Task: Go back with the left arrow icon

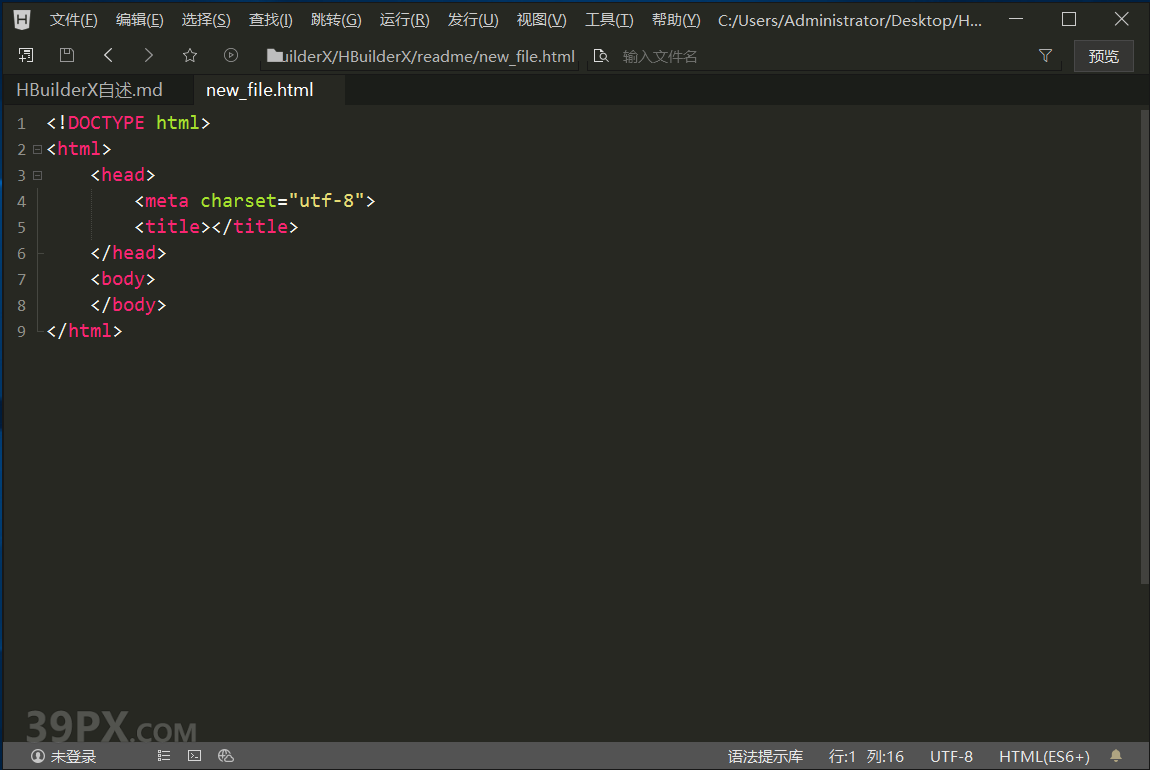Action: [108, 56]
